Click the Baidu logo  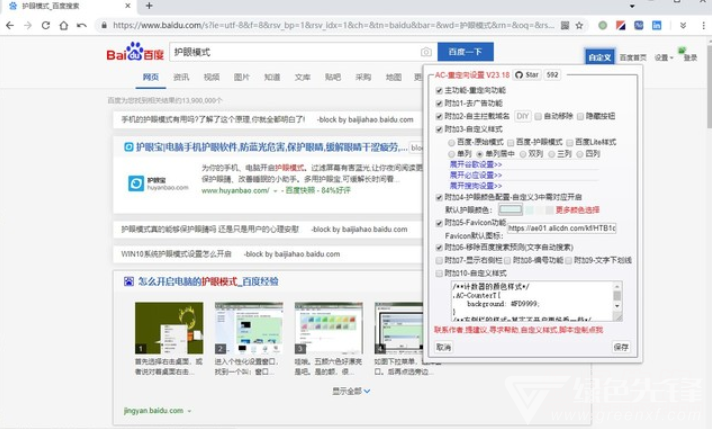point(135,51)
